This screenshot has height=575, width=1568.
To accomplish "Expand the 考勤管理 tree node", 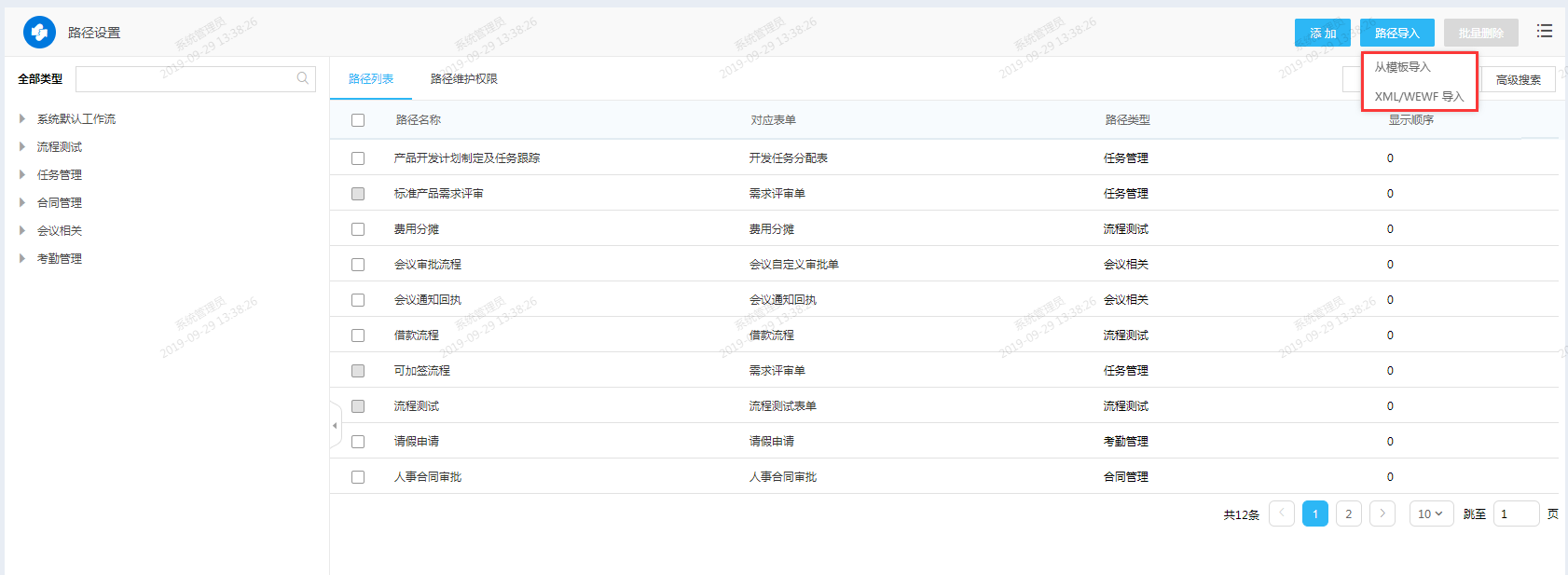I will 22,259.
